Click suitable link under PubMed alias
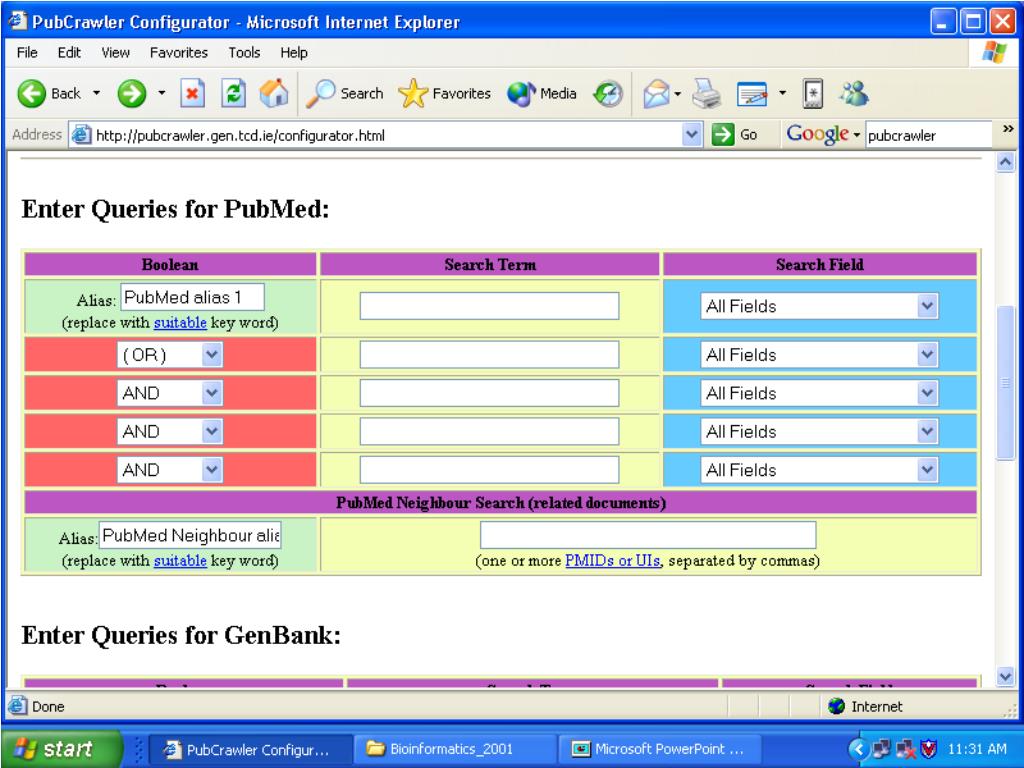1024x768 pixels. pyautogui.click(x=180, y=323)
